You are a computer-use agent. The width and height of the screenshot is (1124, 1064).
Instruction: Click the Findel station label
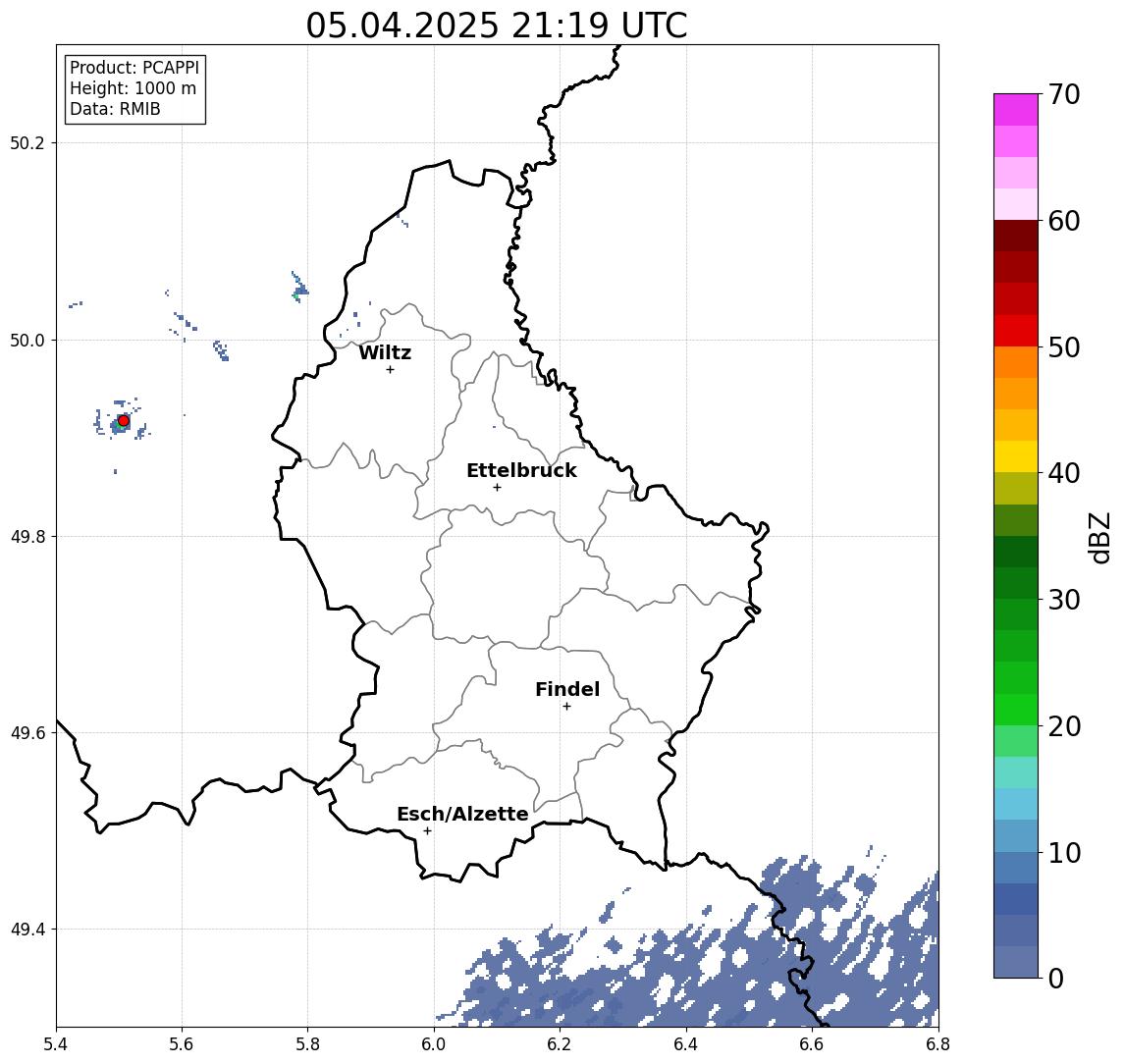coord(567,689)
